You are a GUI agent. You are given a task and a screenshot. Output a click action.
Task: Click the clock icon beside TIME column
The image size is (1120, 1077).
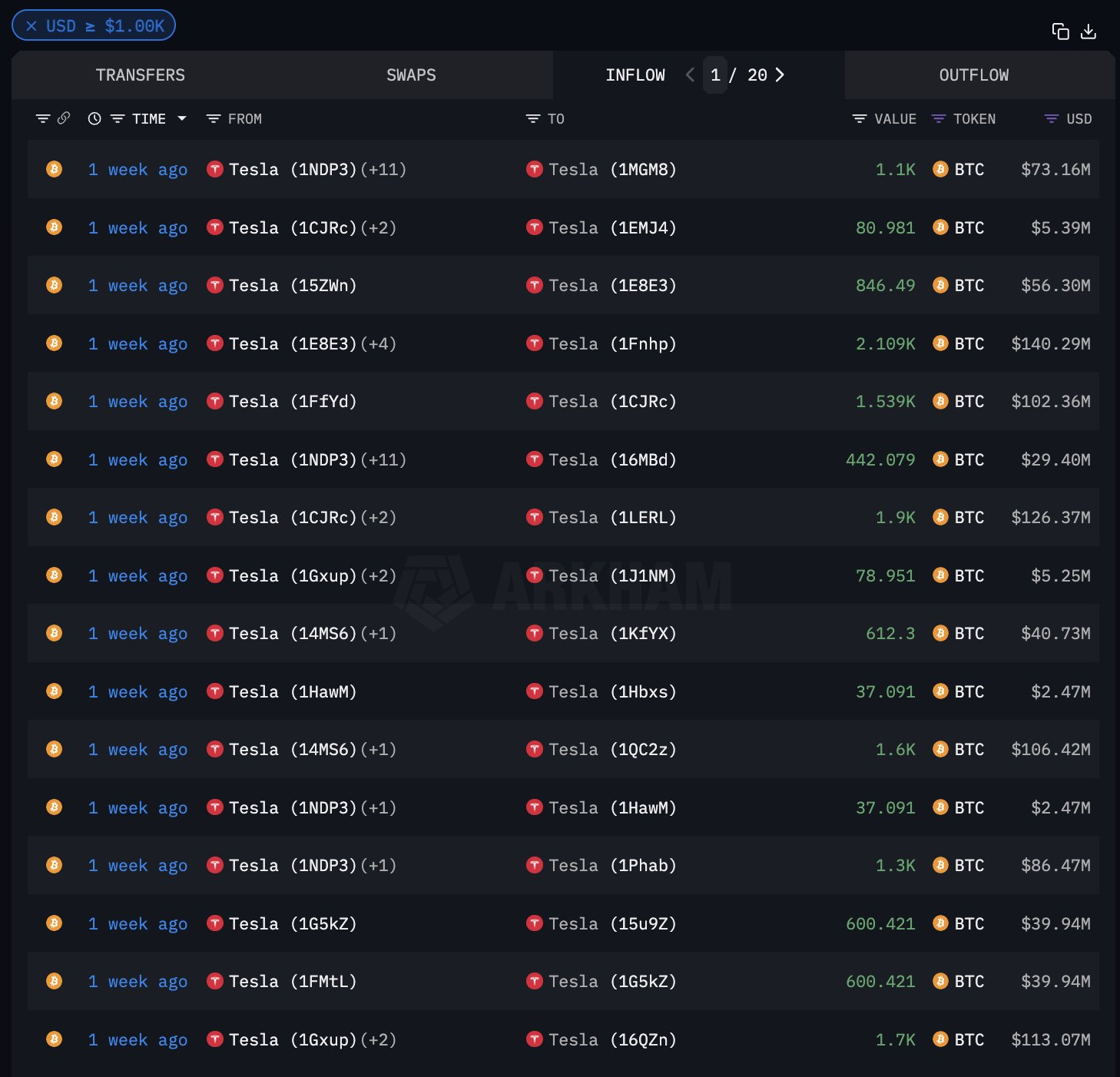coord(94,118)
